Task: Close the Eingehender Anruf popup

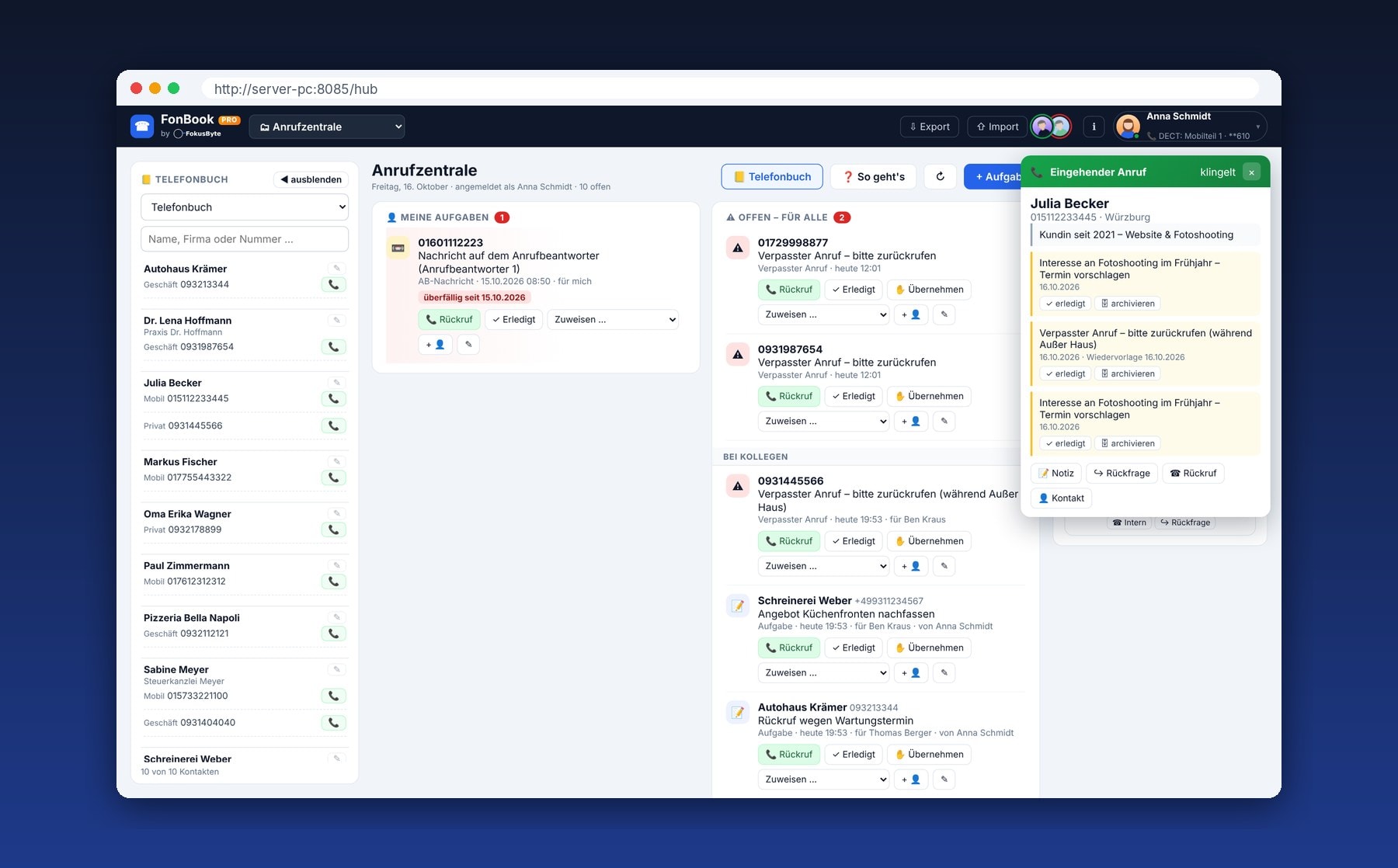Action: 1251,172
